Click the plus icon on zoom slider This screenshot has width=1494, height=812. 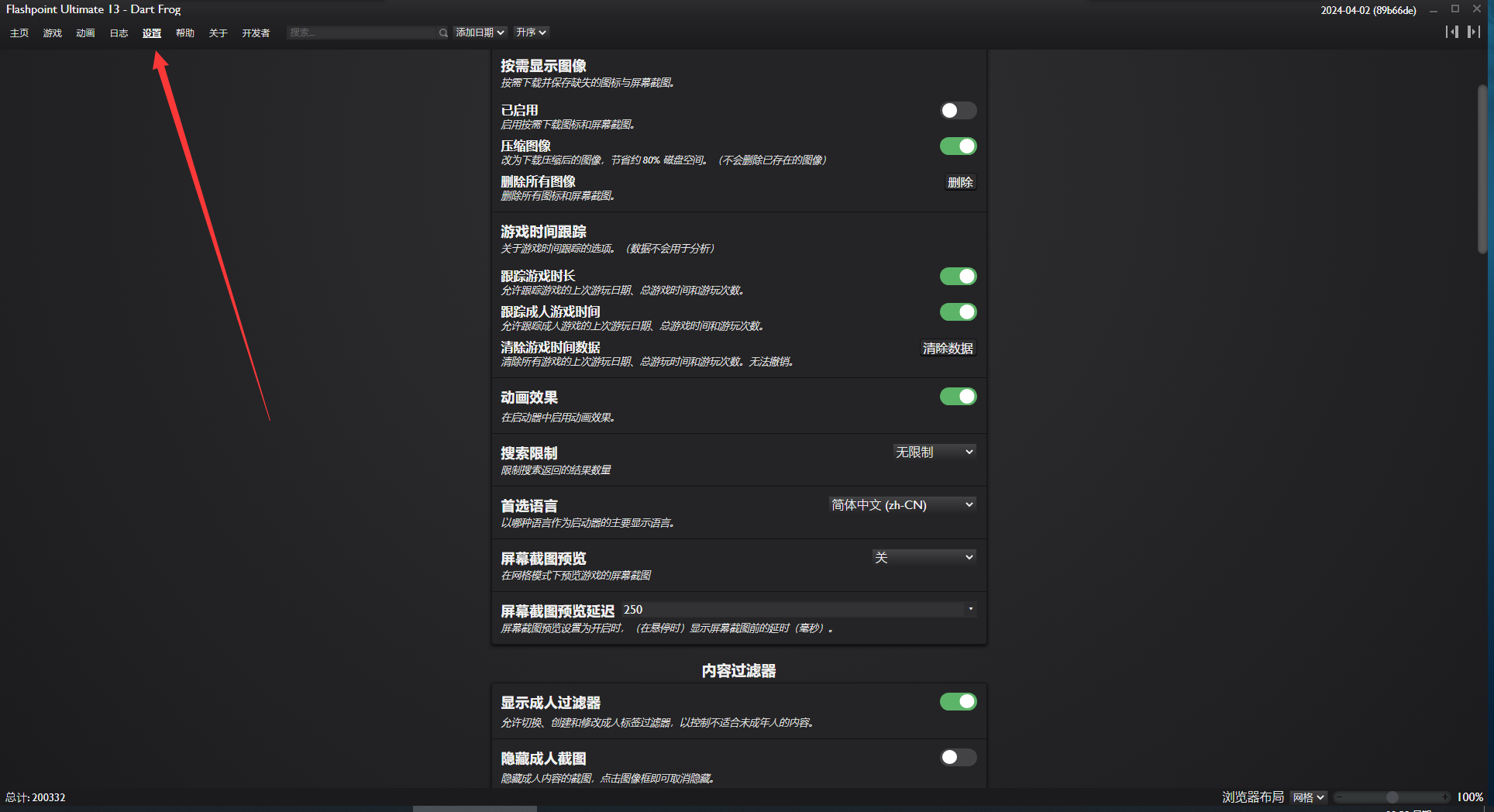pos(1445,797)
